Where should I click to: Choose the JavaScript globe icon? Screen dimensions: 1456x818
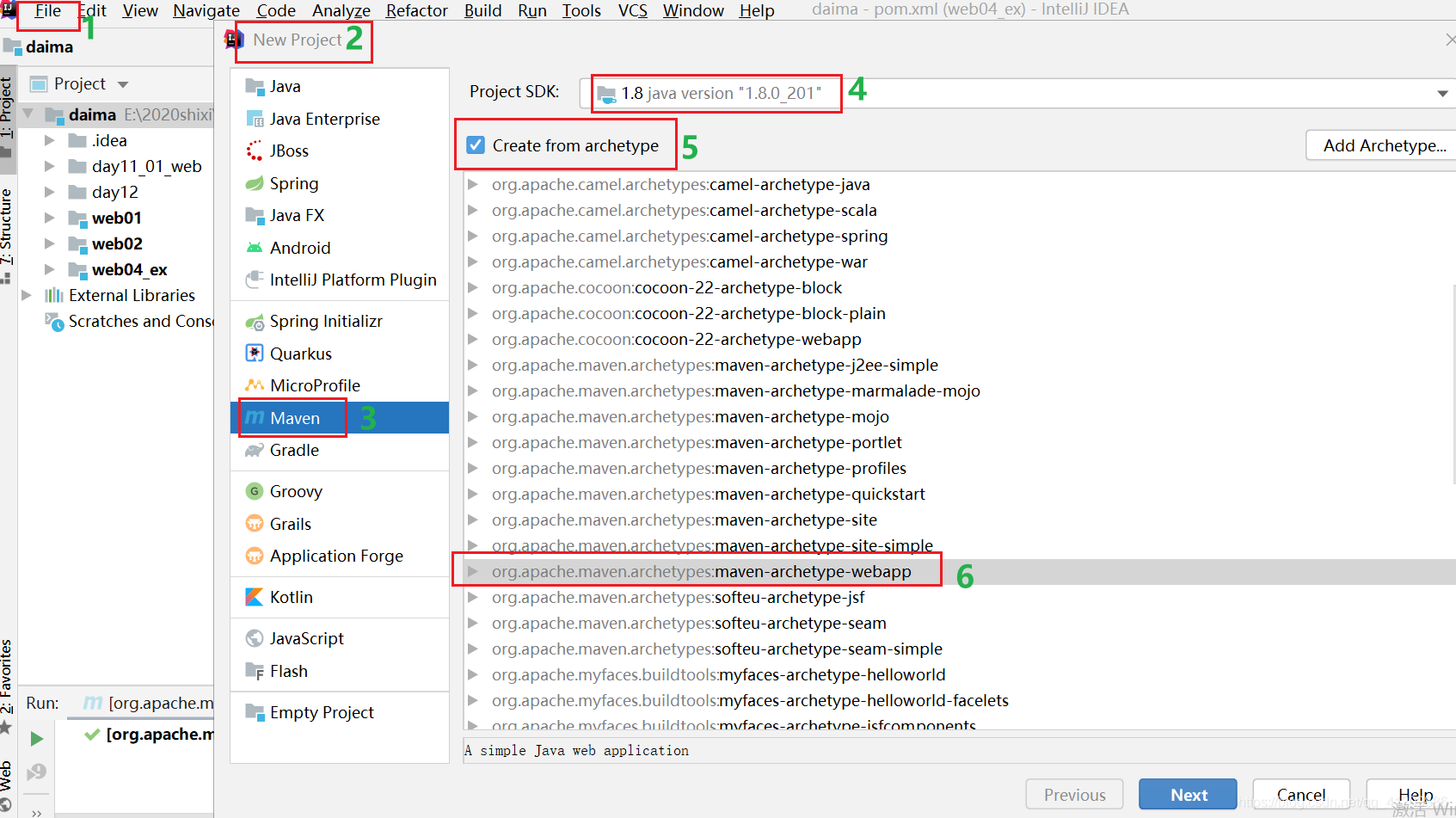tap(255, 638)
